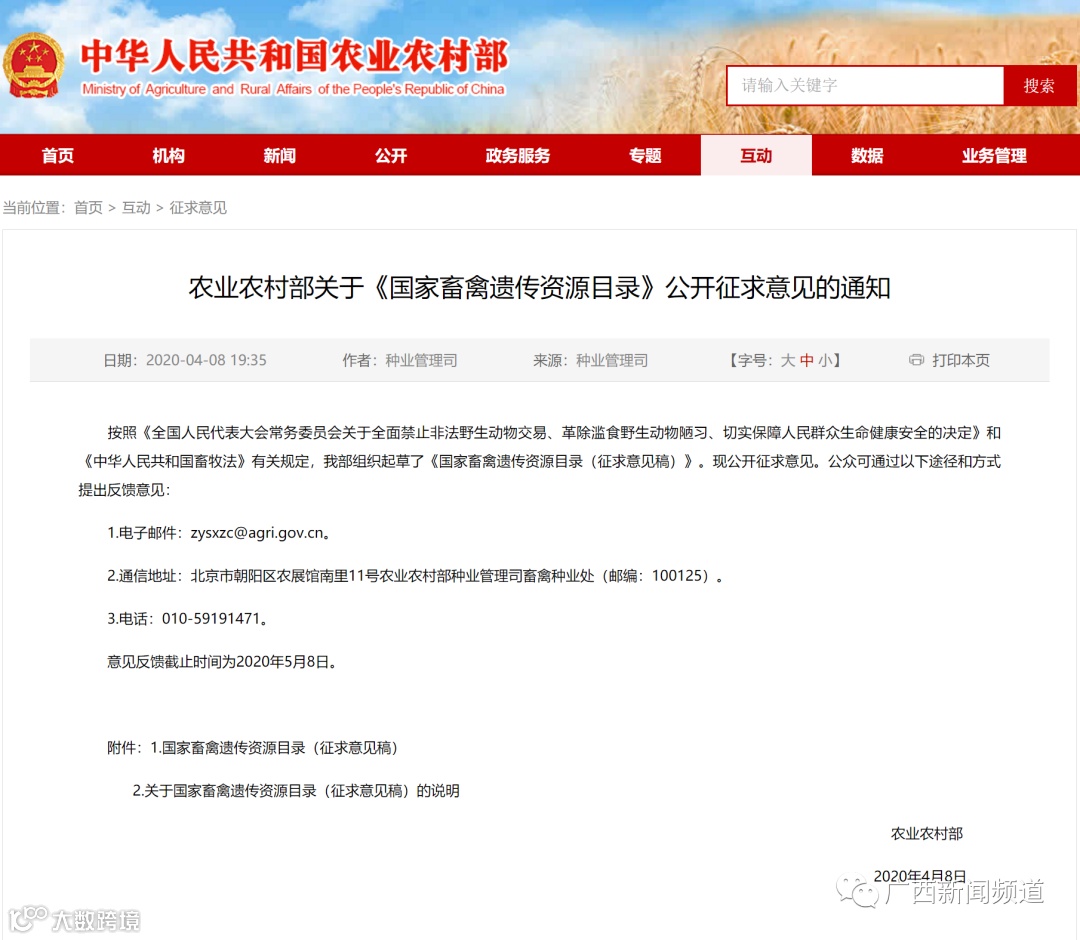Image resolution: width=1080 pixels, height=940 pixels.
Task: Click the national emblem logo
Action: tap(33, 66)
